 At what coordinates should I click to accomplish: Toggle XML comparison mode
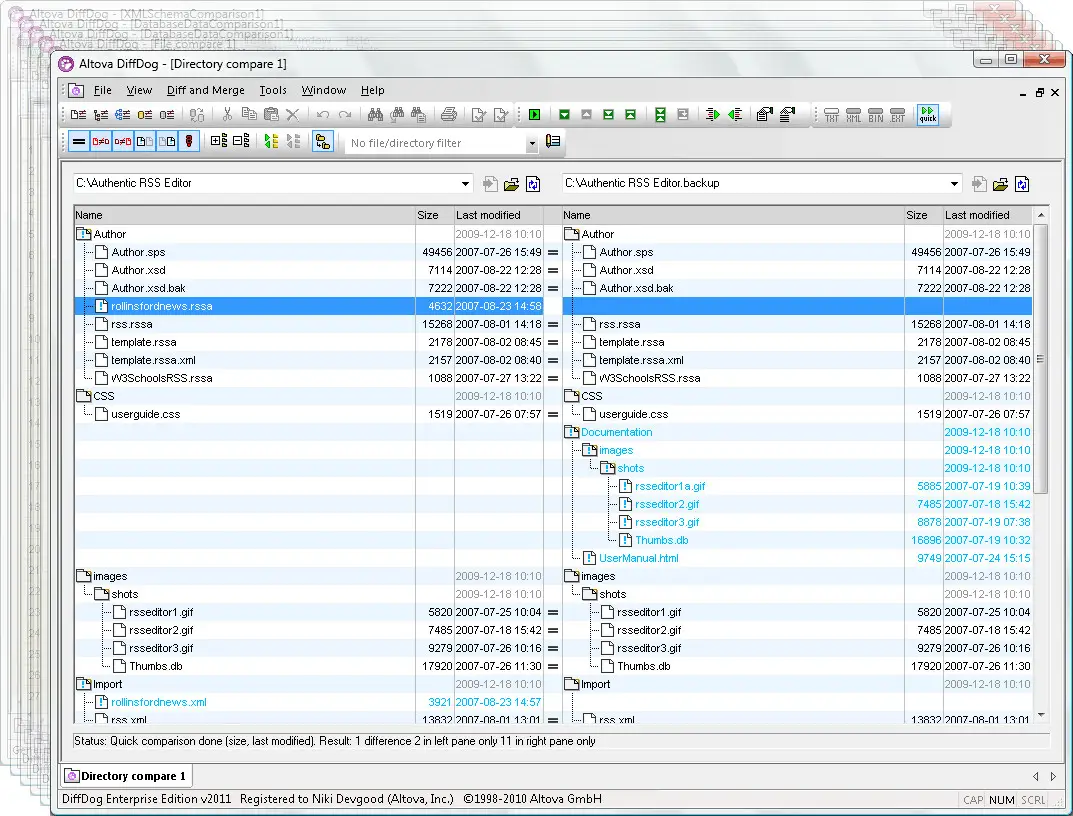click(853, 114)
